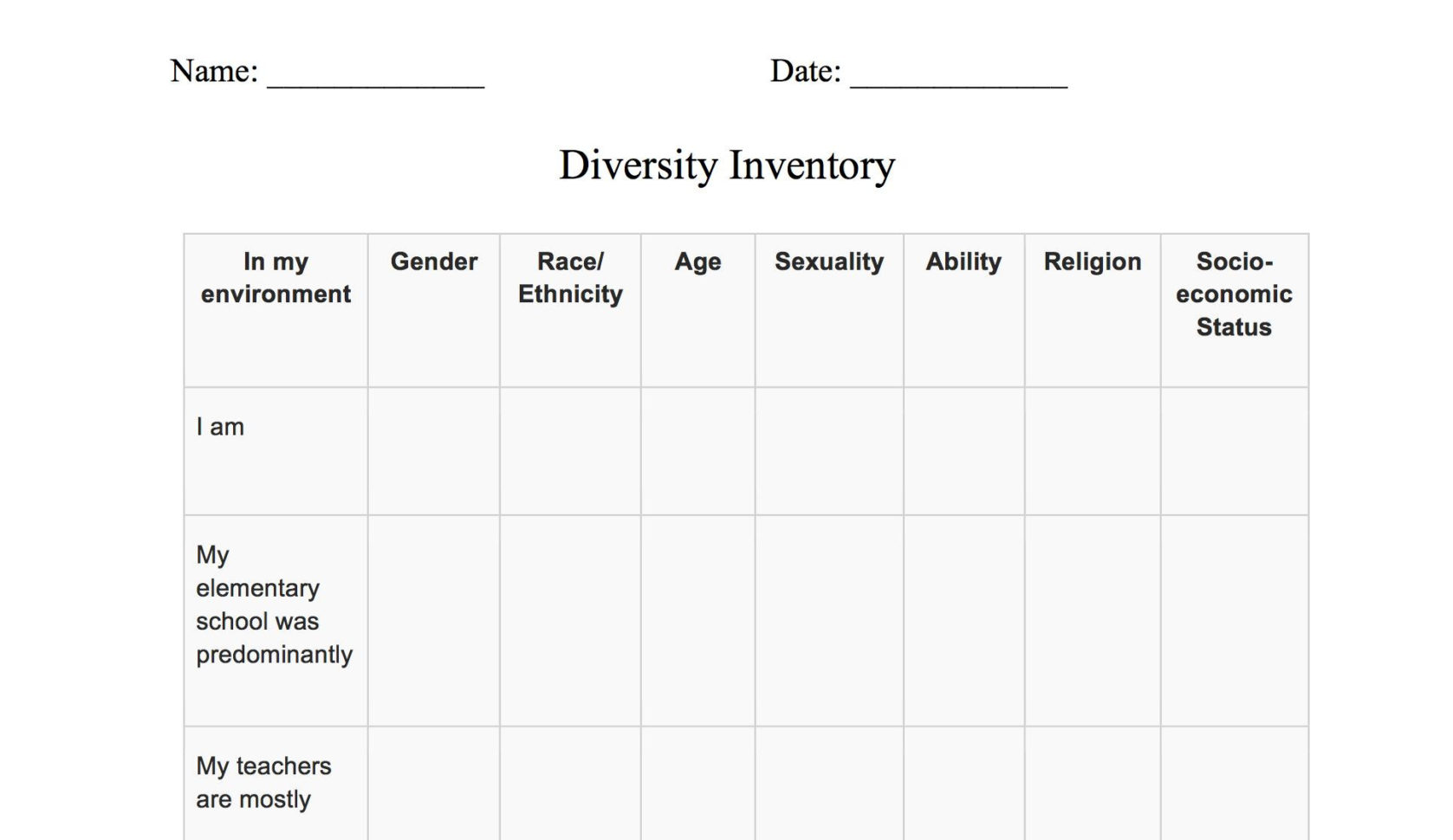Click the Race/Ethnicity column header
Image resolution: width=1453 pixels, height=840 pixels.
(570, 278)
